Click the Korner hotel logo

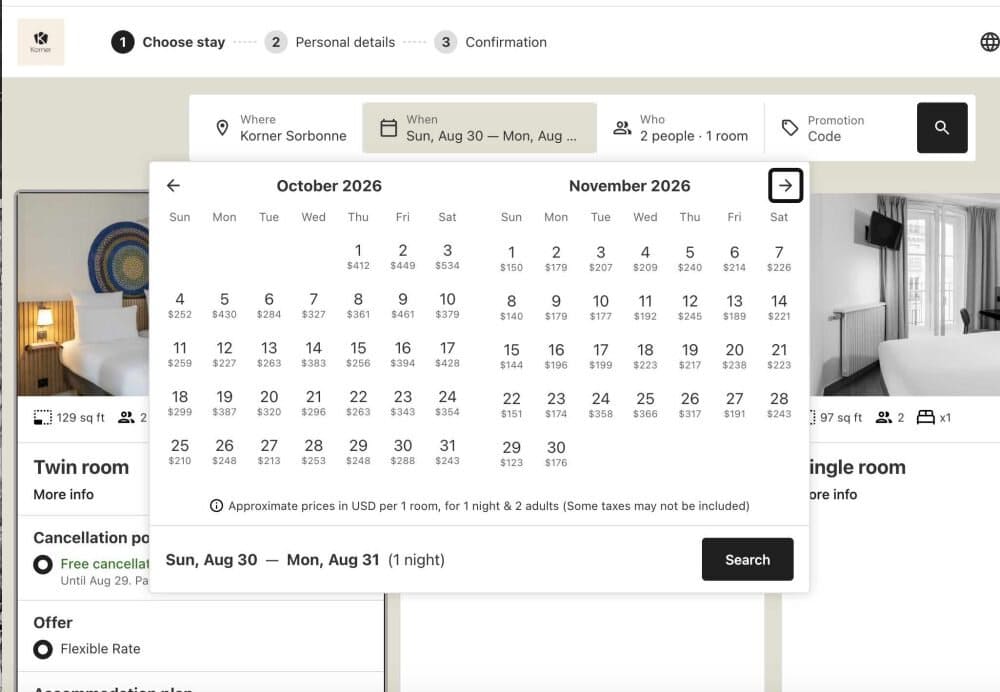click(41, 42)
